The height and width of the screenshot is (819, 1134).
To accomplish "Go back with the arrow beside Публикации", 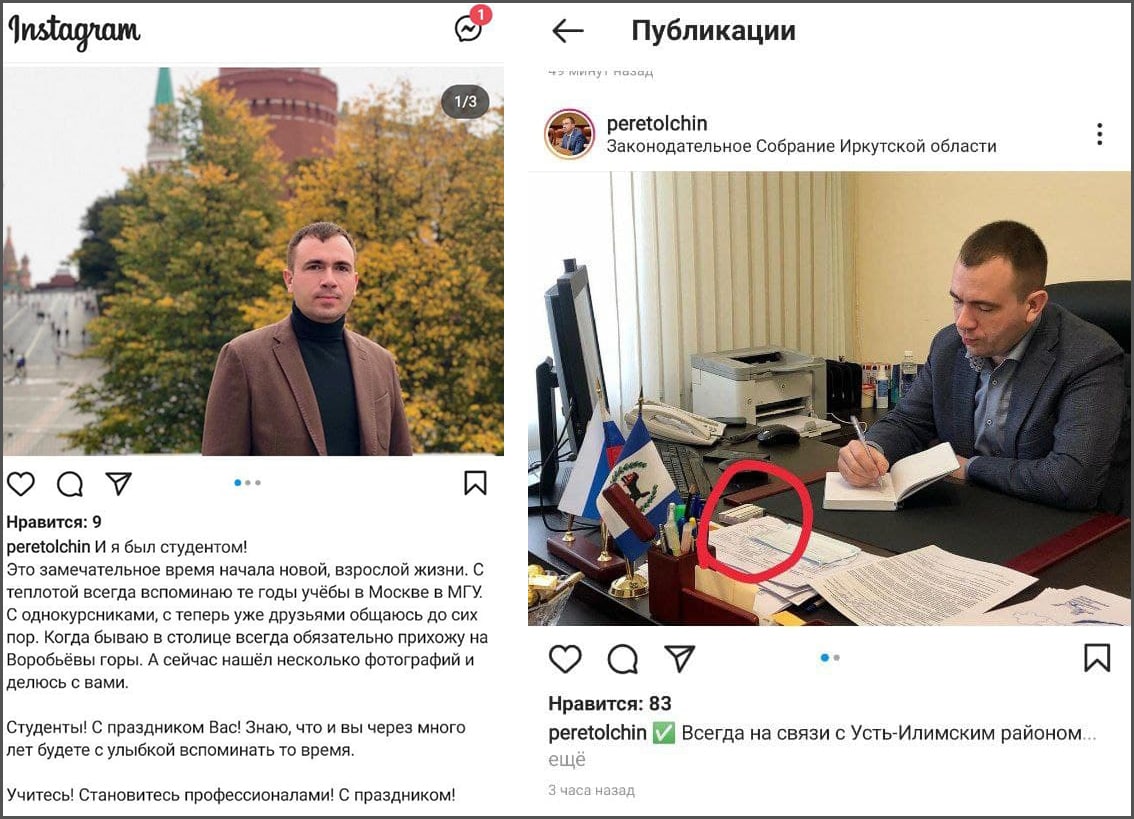I will point(568,30).
